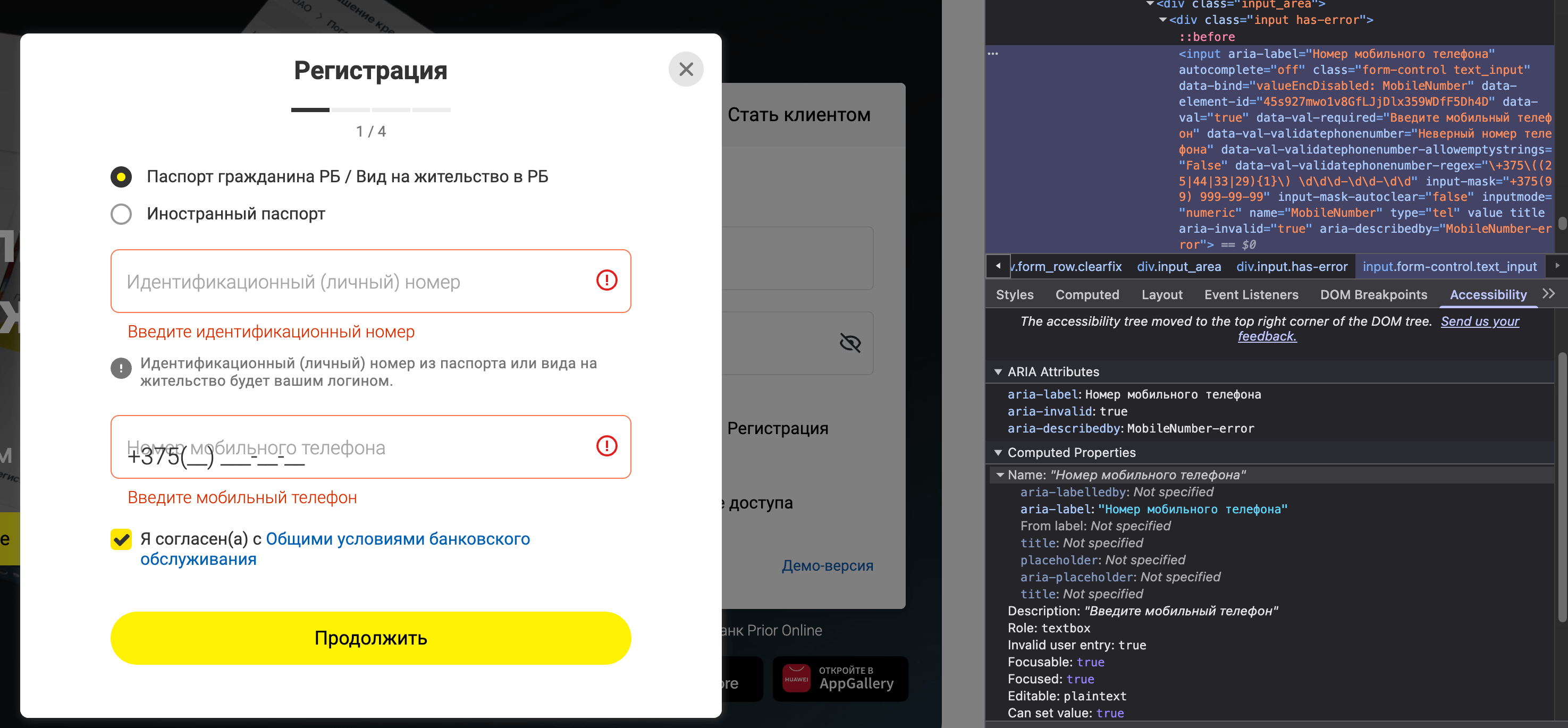Select Паспорт гражданина РБ radio option

(121, 177)
